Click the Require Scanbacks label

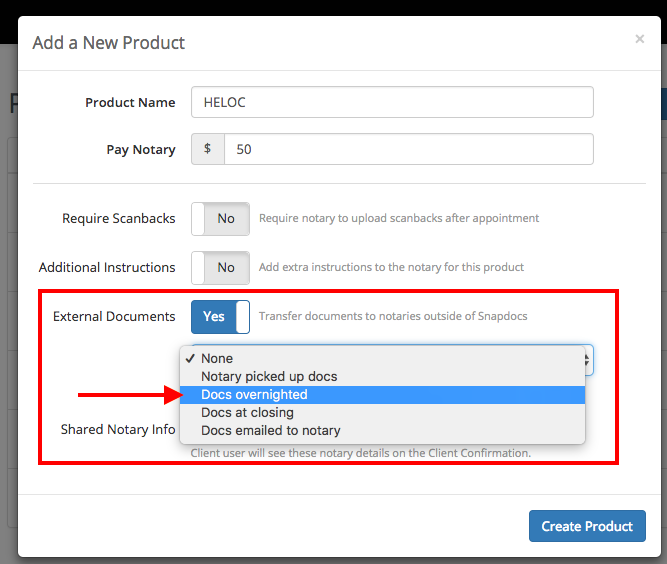click(x=118, y=218)
